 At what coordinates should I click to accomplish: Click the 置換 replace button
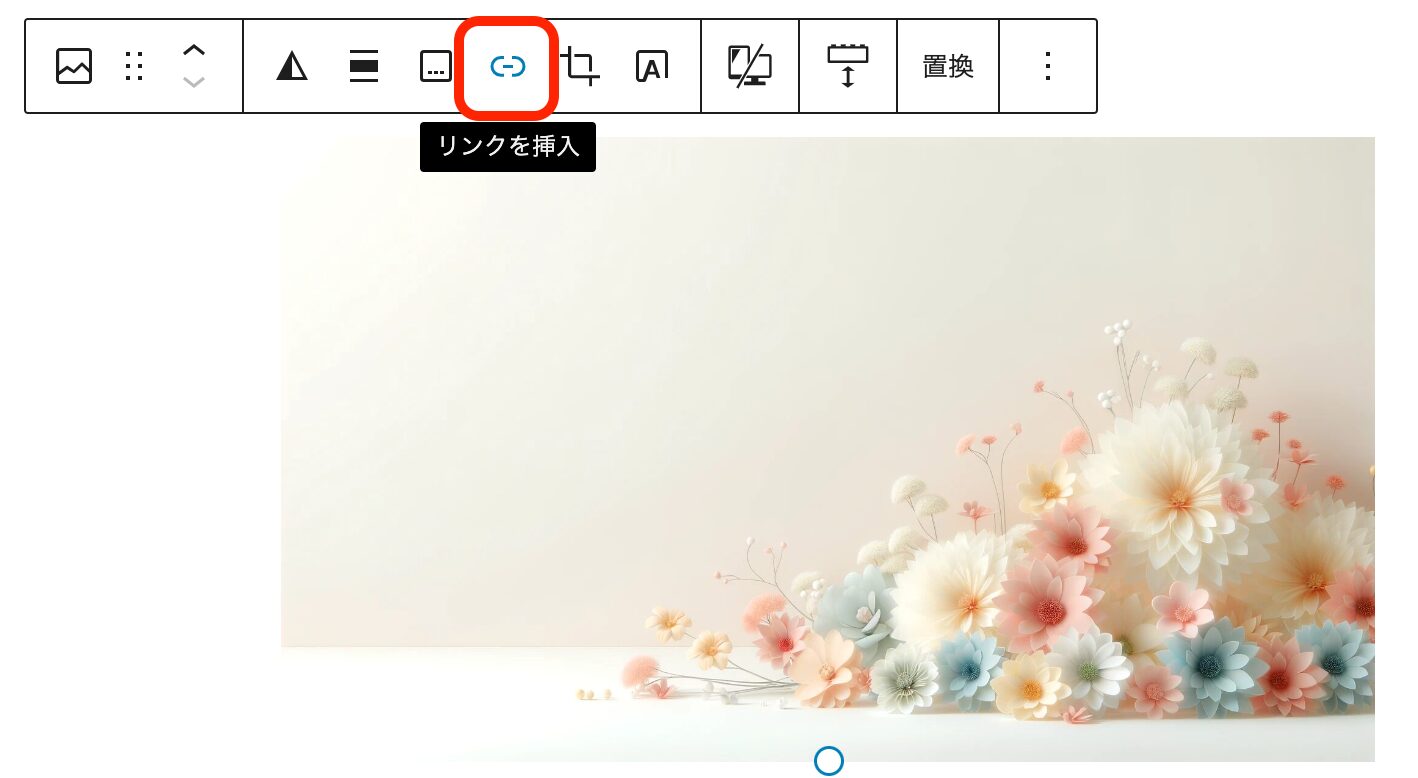click(x=948, y=66)
